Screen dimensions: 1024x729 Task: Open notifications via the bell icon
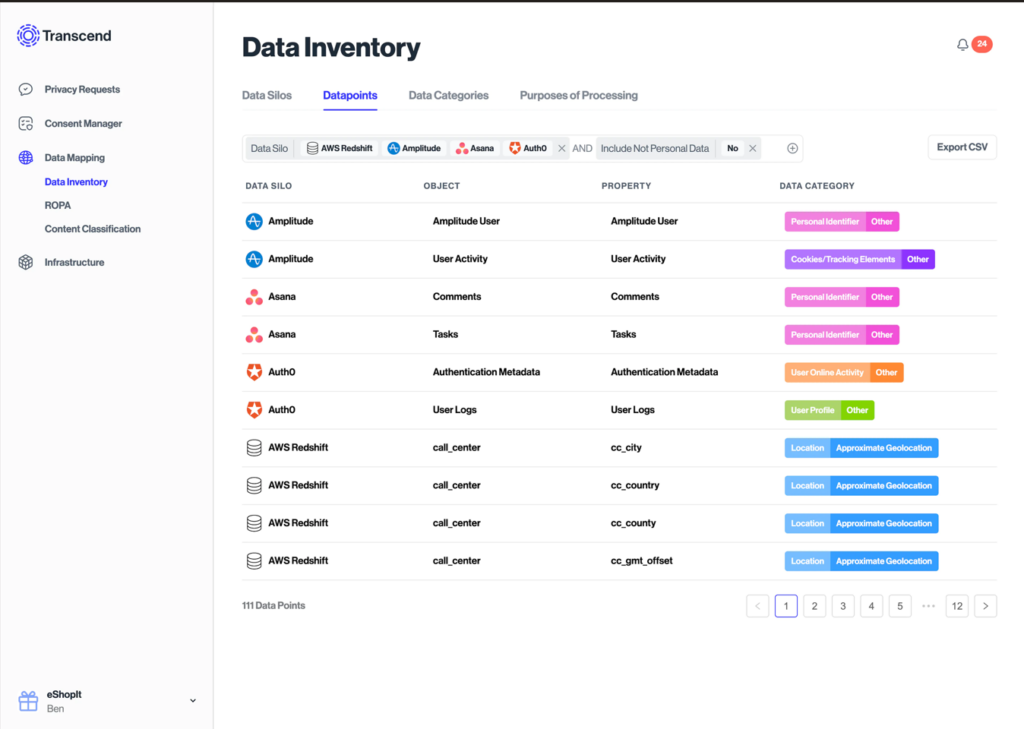(961, 44)
